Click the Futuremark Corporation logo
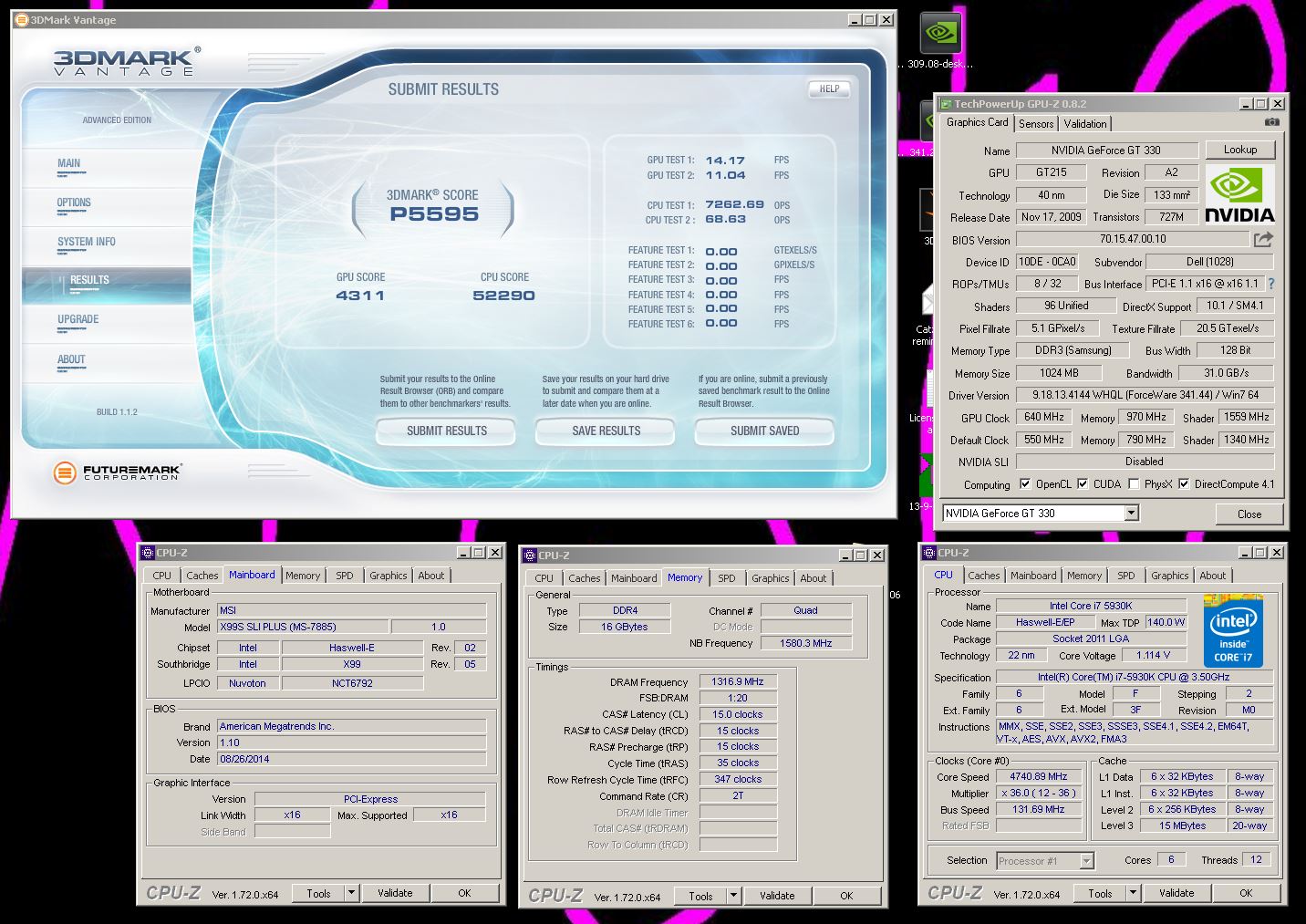1306x924 pixels. click(x=117, y=472)
